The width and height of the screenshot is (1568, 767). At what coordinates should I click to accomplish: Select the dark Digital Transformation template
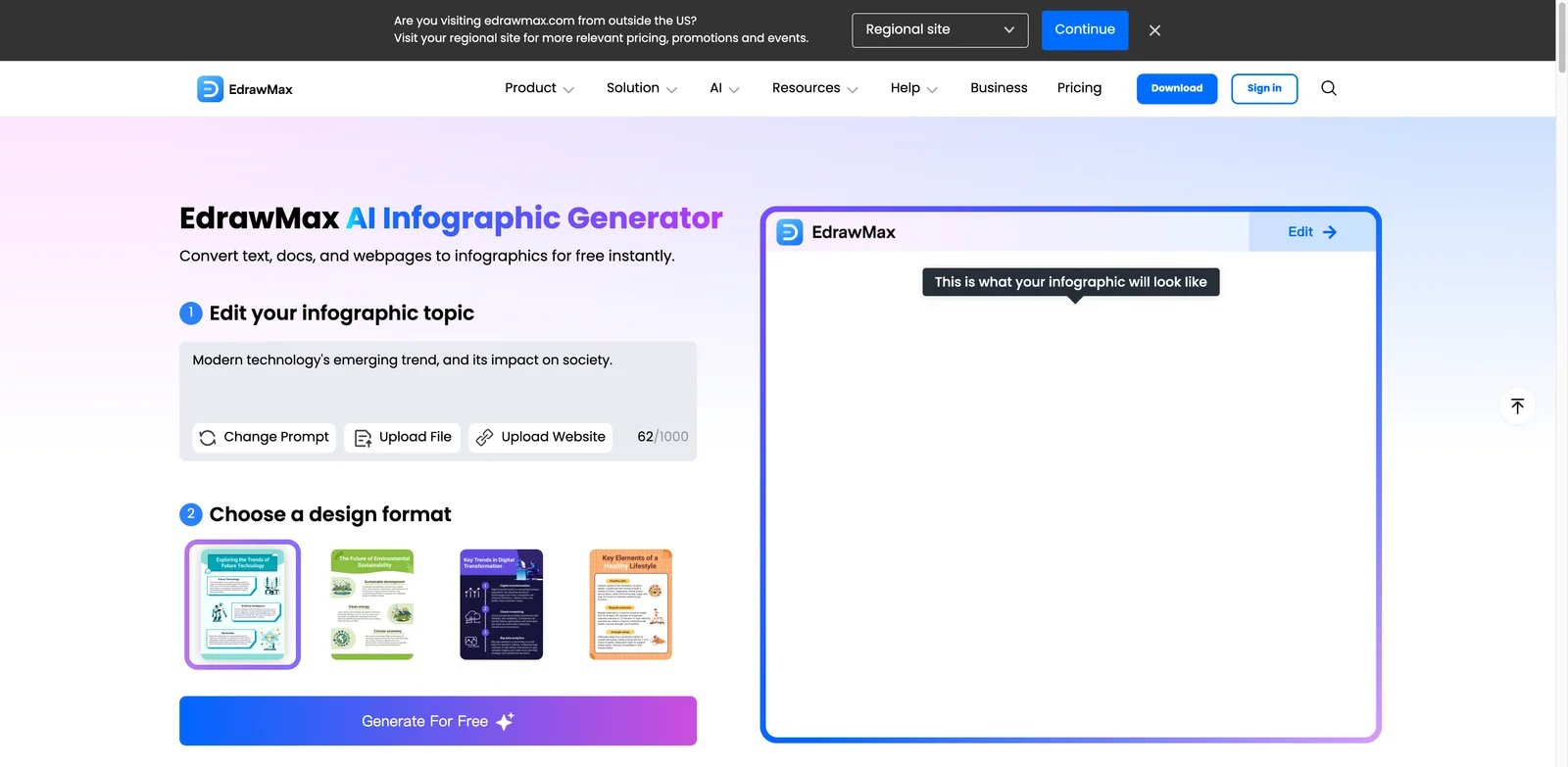coord(502,604)
